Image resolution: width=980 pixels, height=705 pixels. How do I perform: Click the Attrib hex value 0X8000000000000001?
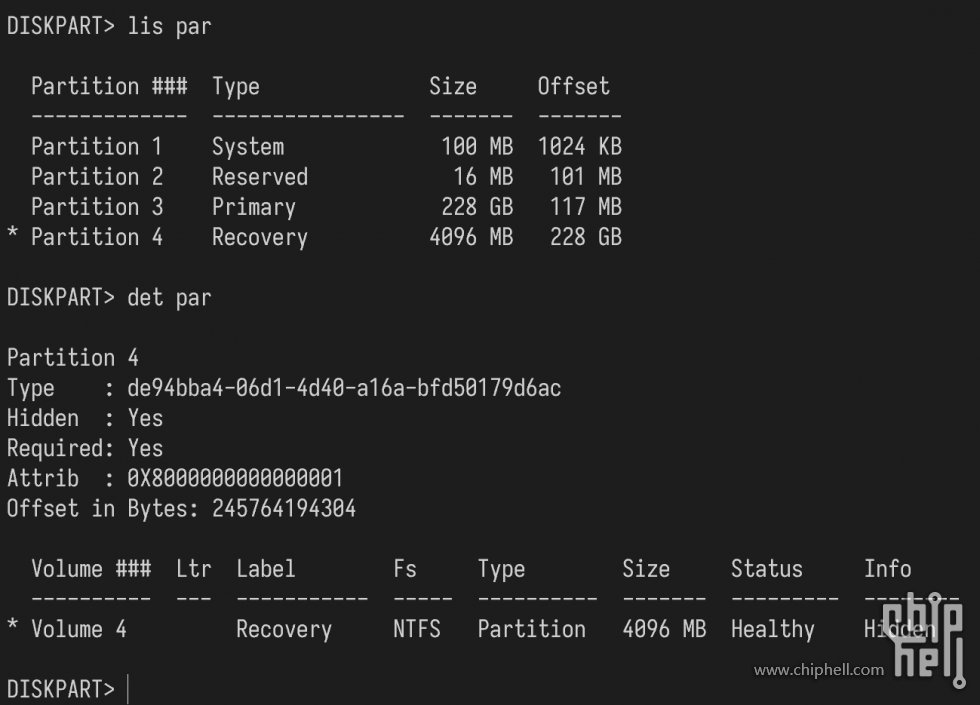[x=235, y=478]
